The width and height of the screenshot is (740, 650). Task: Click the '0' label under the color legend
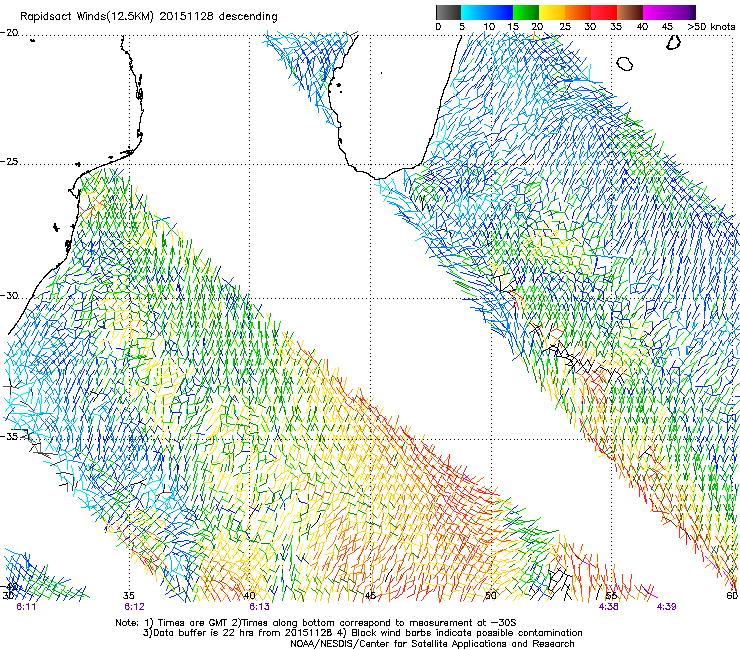tap(438, 26)
